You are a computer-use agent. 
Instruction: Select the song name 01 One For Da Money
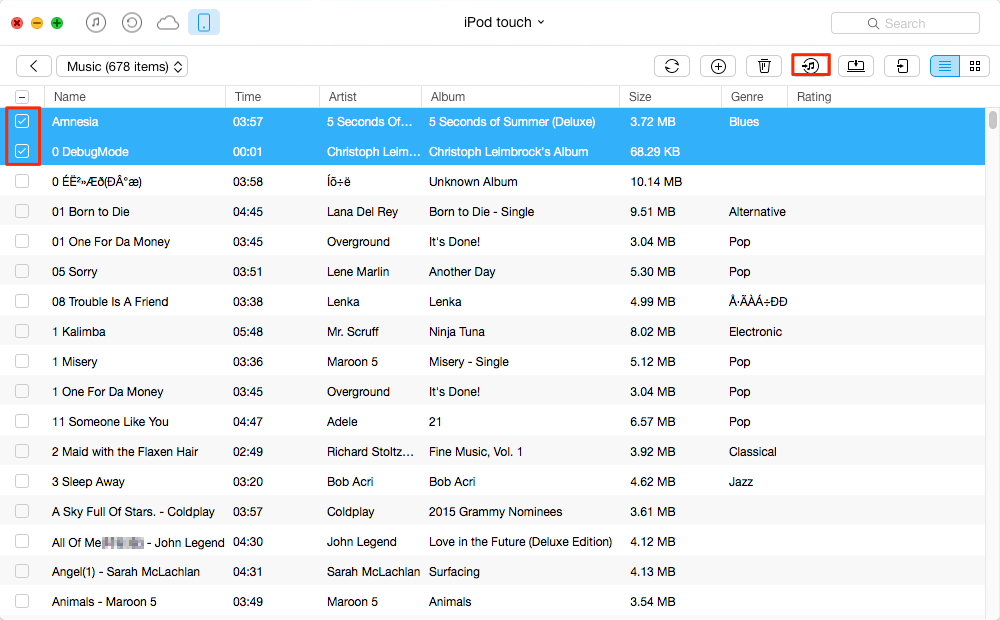[x=111, y=242]
